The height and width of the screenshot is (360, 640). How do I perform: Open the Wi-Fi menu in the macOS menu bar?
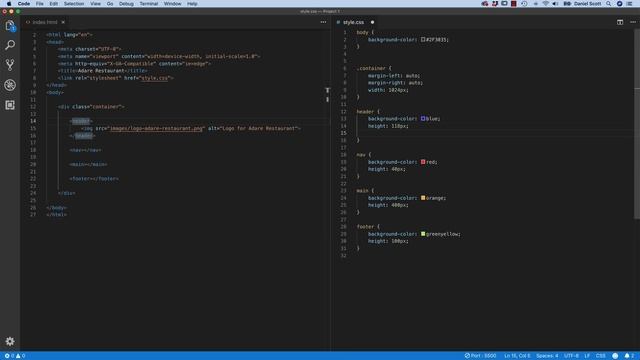point(546,4)
